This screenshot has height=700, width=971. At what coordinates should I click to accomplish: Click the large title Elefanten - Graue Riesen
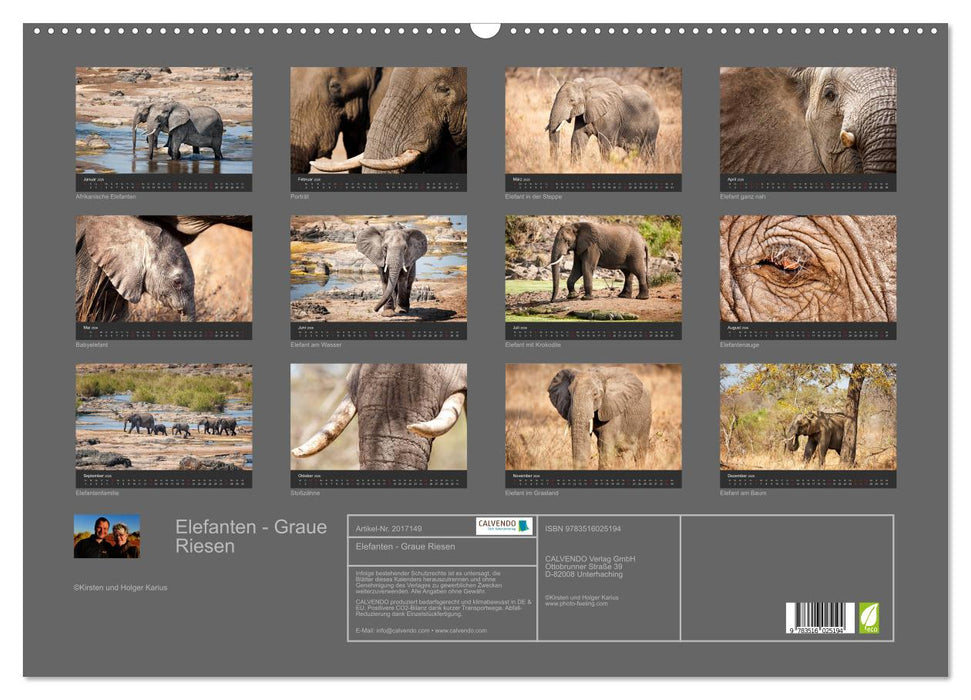250,536
